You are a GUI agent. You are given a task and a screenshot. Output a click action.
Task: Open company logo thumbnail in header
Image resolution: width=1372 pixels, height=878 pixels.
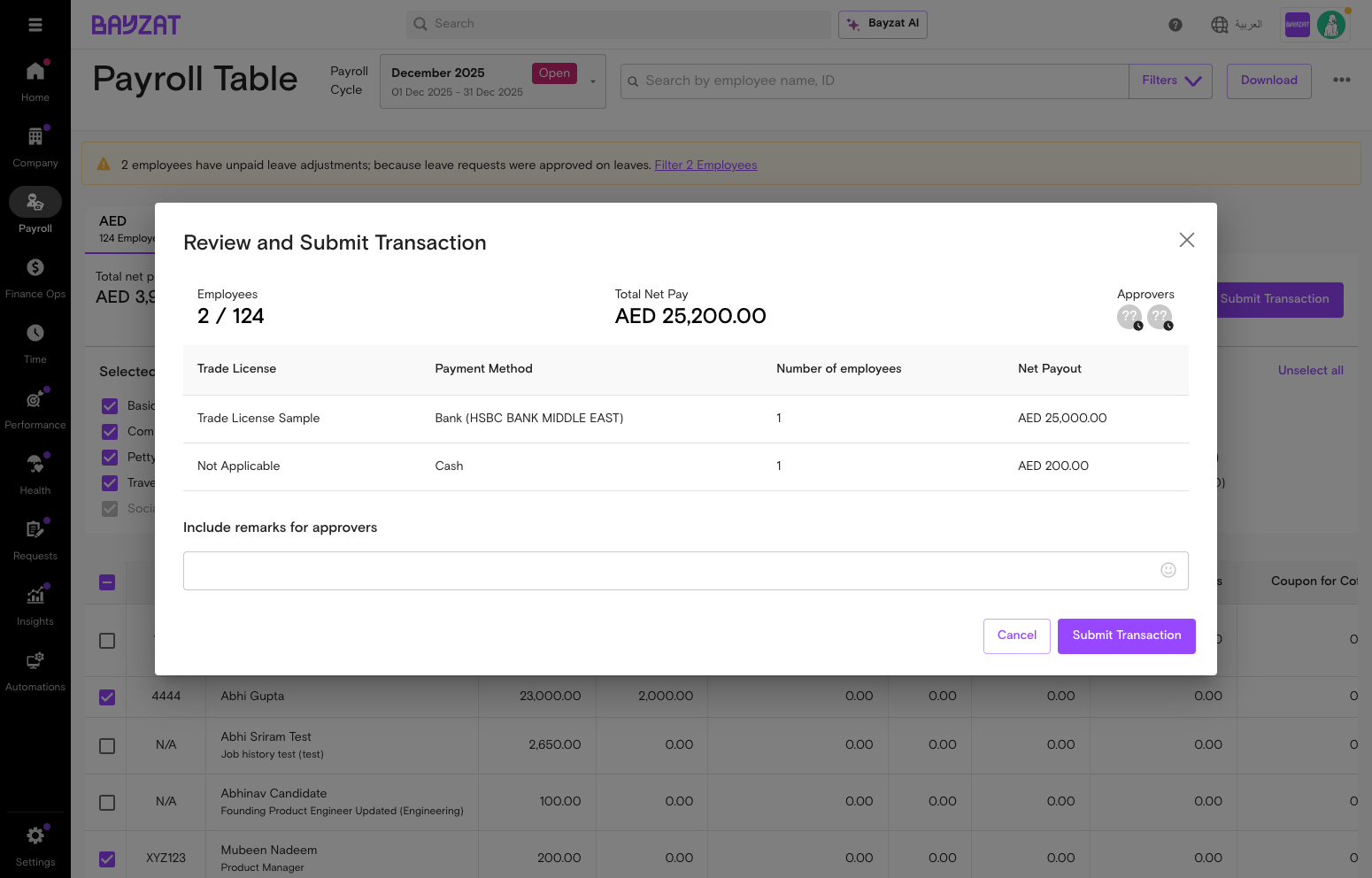[x=1298, y=25]
